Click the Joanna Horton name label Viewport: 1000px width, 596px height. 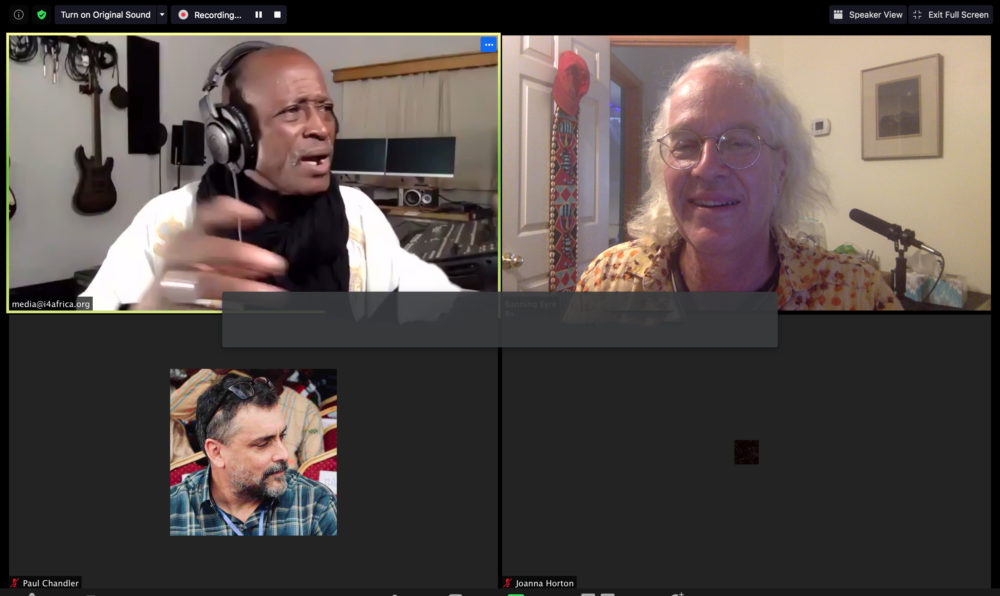(x=545, y=583)
